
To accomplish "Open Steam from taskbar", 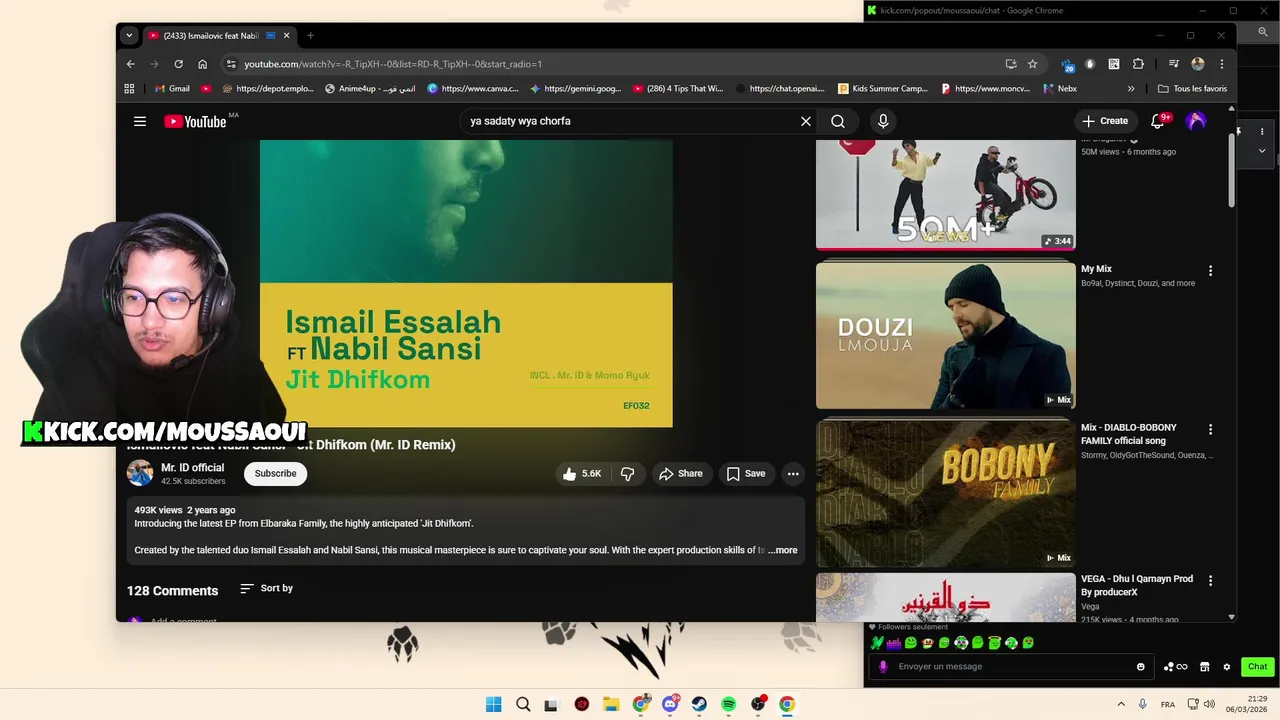I will pos(699,704).
